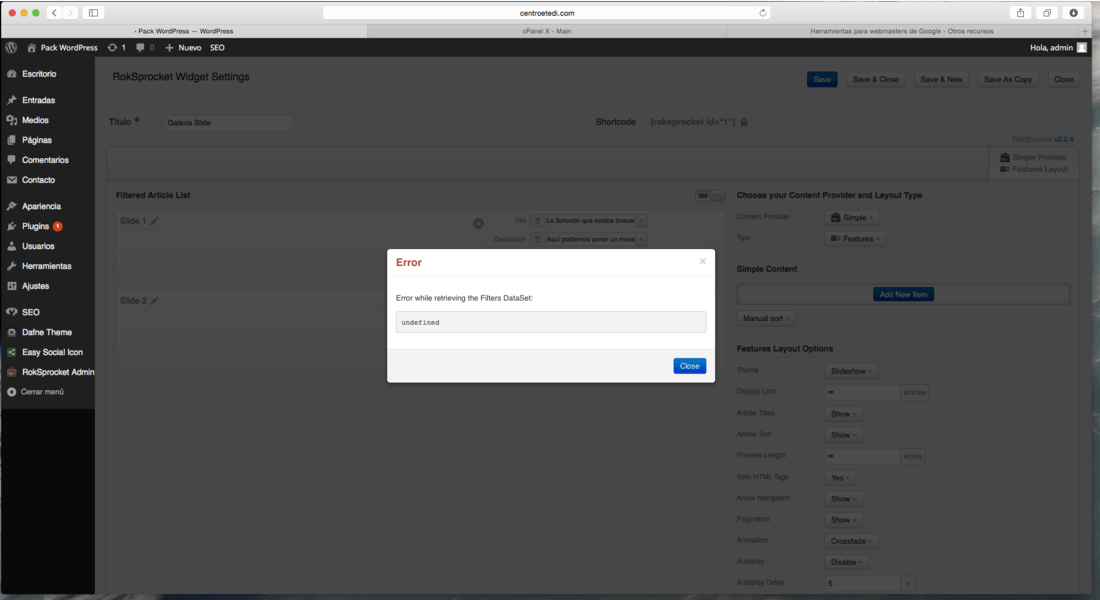Click the Description text type icon
Viewport: 1100px width, 600px height.
537,239
